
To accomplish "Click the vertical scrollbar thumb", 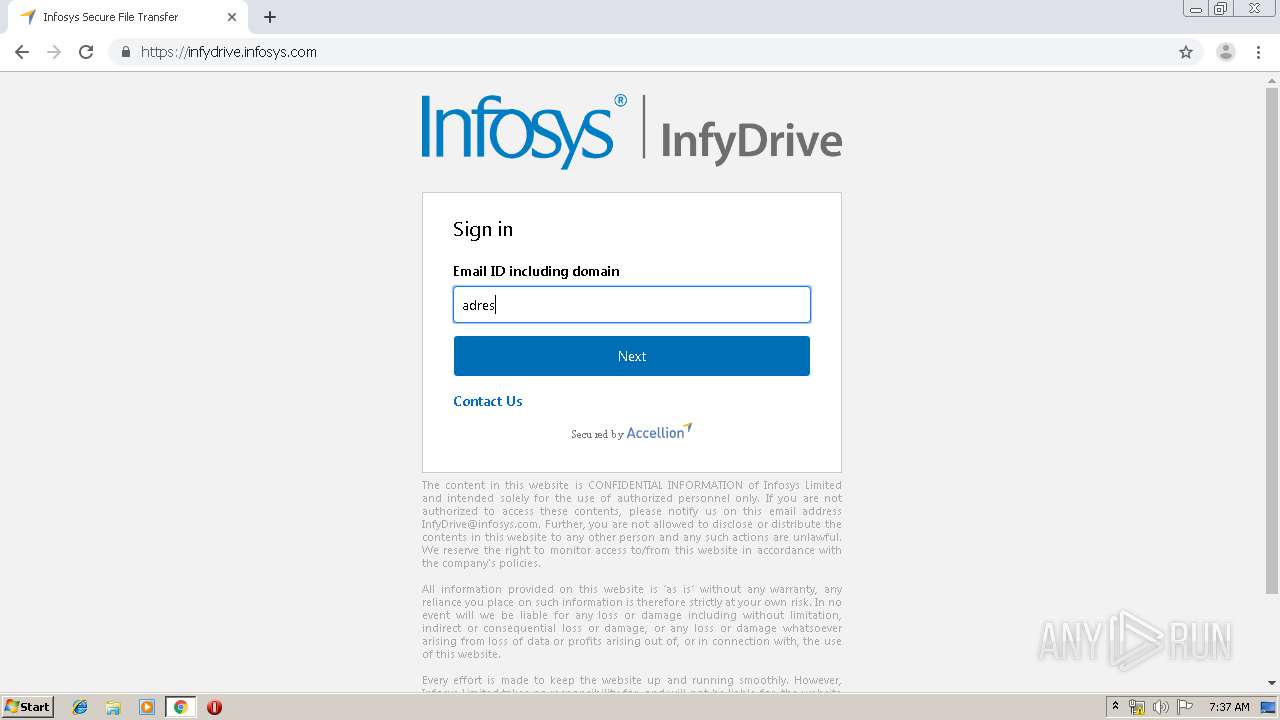I will point(1272,340).
